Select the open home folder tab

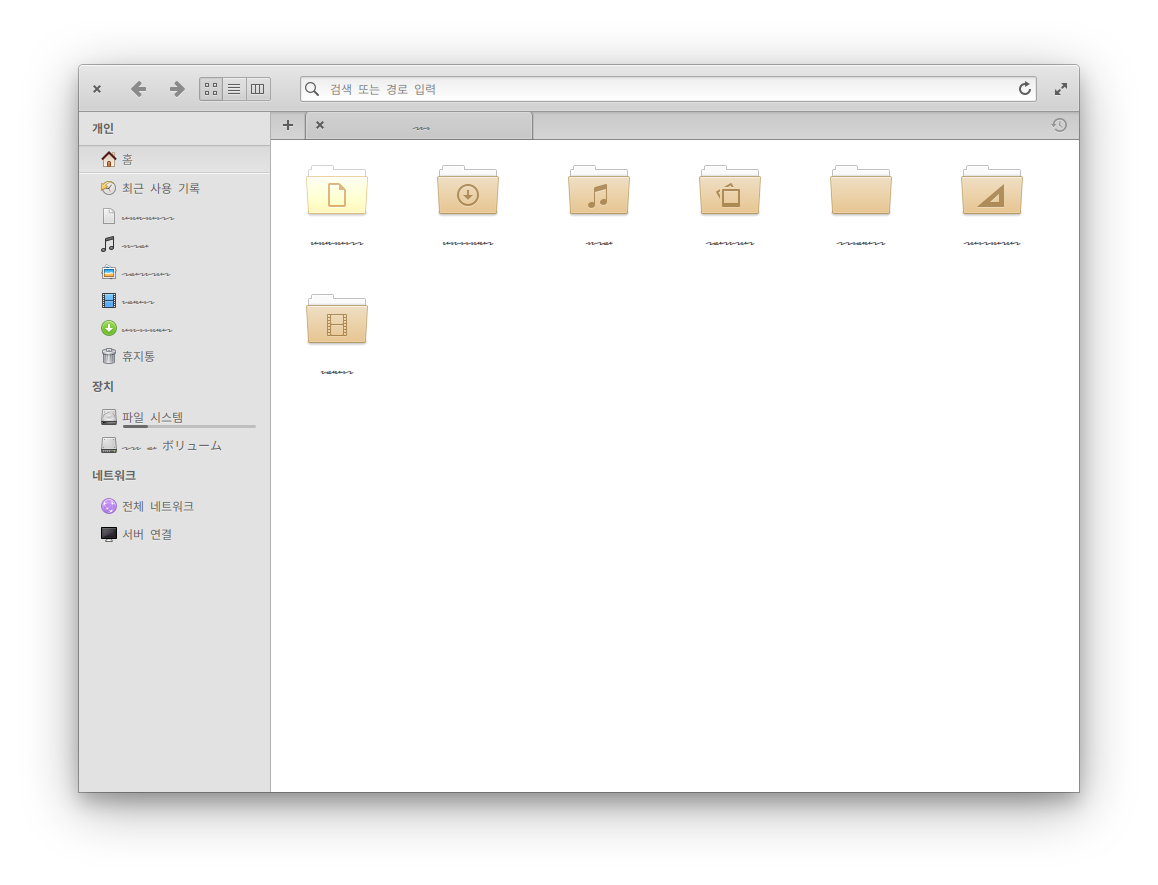[x=419, y=126]
